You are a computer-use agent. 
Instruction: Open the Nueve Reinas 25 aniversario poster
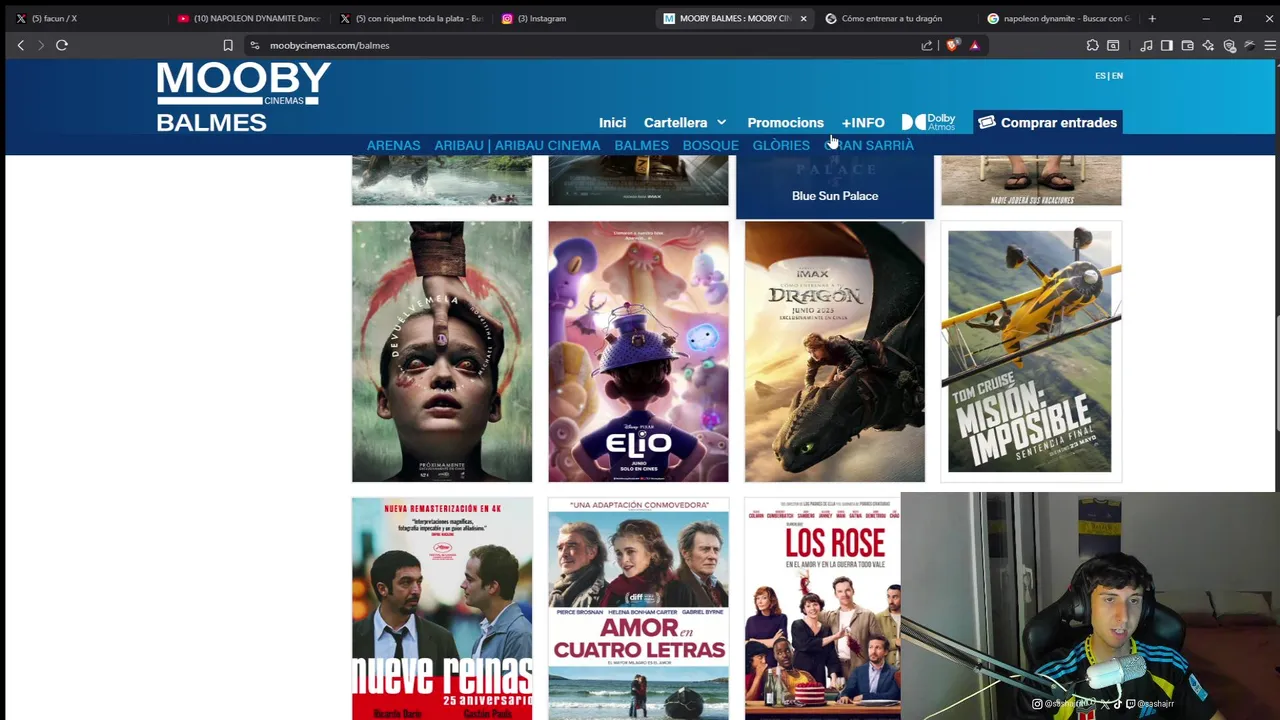tap(442, 609)
